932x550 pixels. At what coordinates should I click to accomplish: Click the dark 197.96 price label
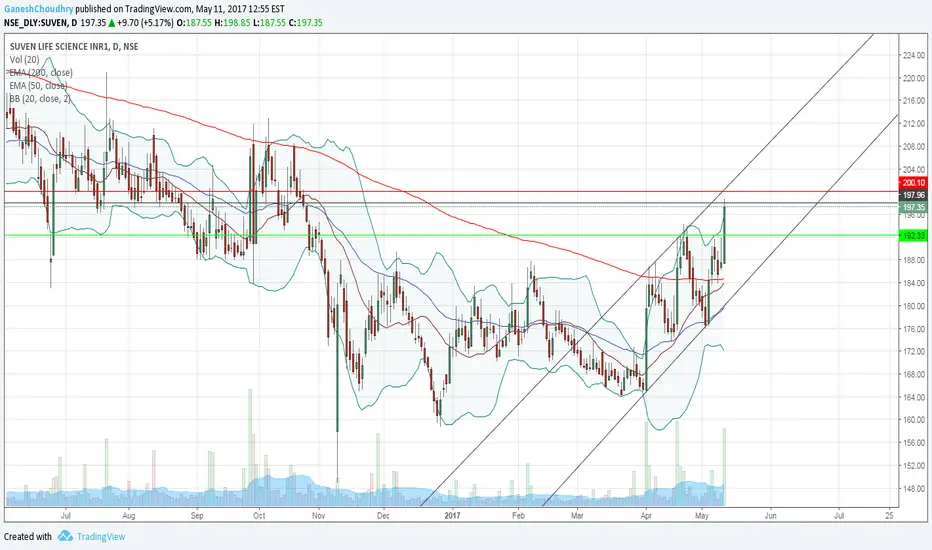click(x=914, y=195)
